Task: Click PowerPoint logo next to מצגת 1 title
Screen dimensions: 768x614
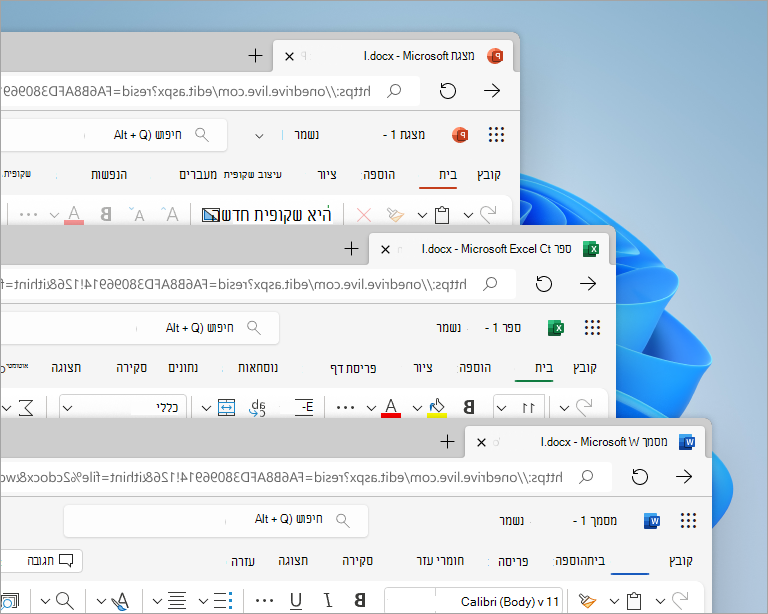Action: 460,135
